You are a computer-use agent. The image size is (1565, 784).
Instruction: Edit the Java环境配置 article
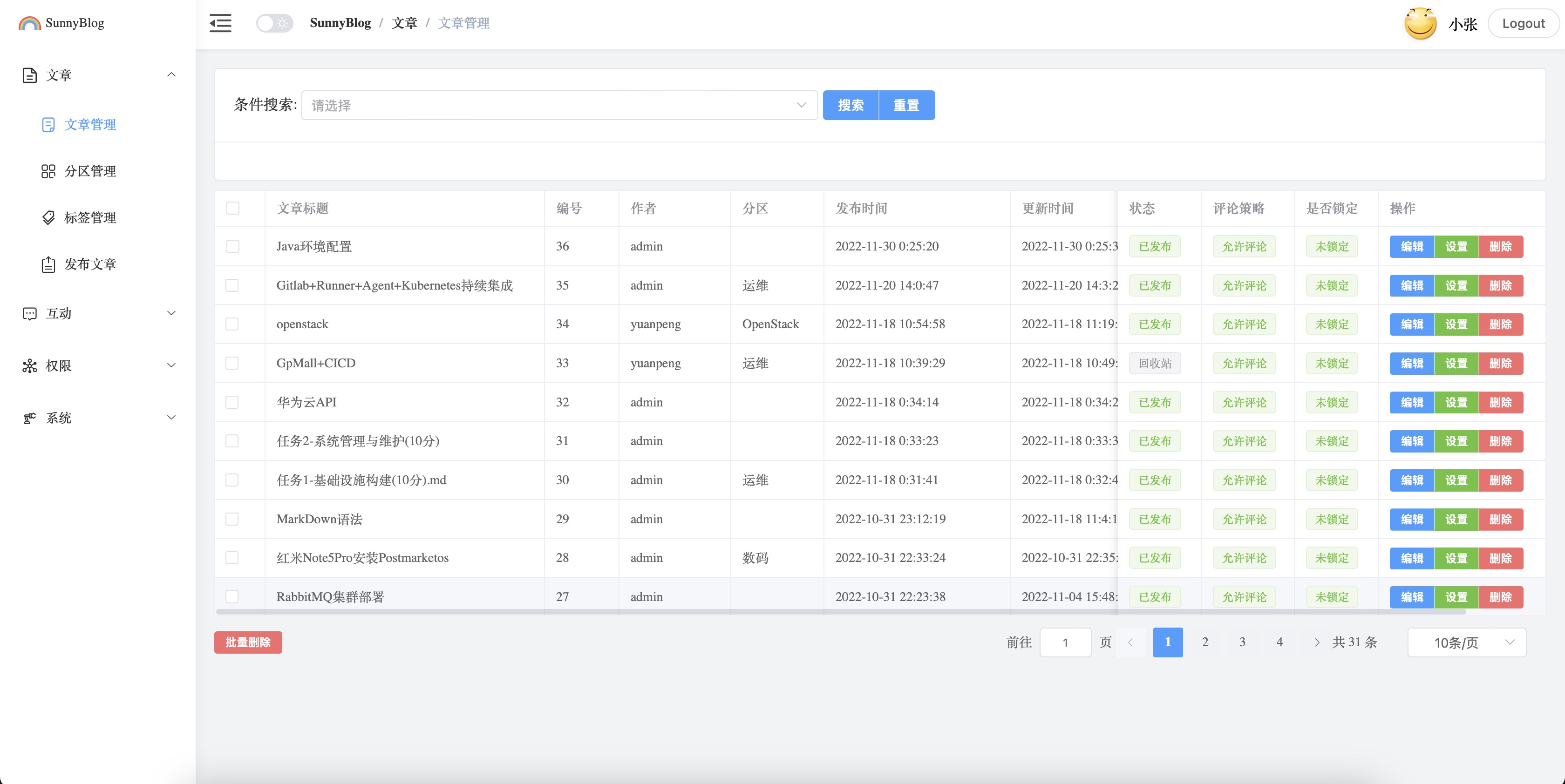(1412, 247)
